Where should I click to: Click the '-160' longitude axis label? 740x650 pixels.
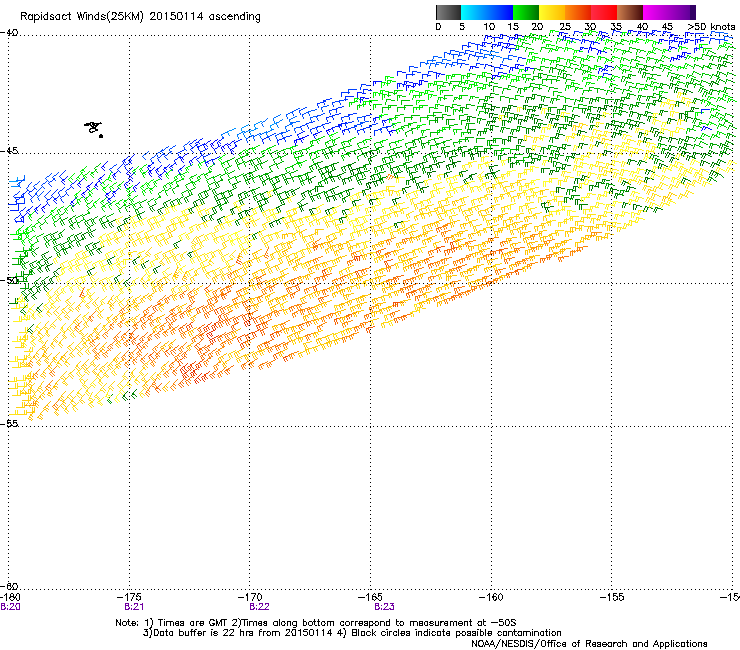tap(491, 597)
